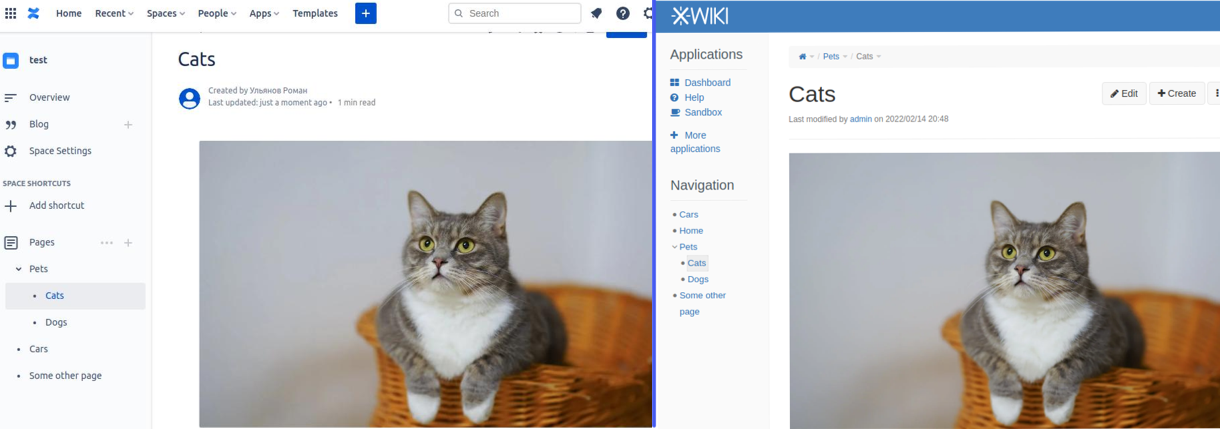Click the test space name in sidebar
The image size is (1220, 429).
click(x=38, y=60)
